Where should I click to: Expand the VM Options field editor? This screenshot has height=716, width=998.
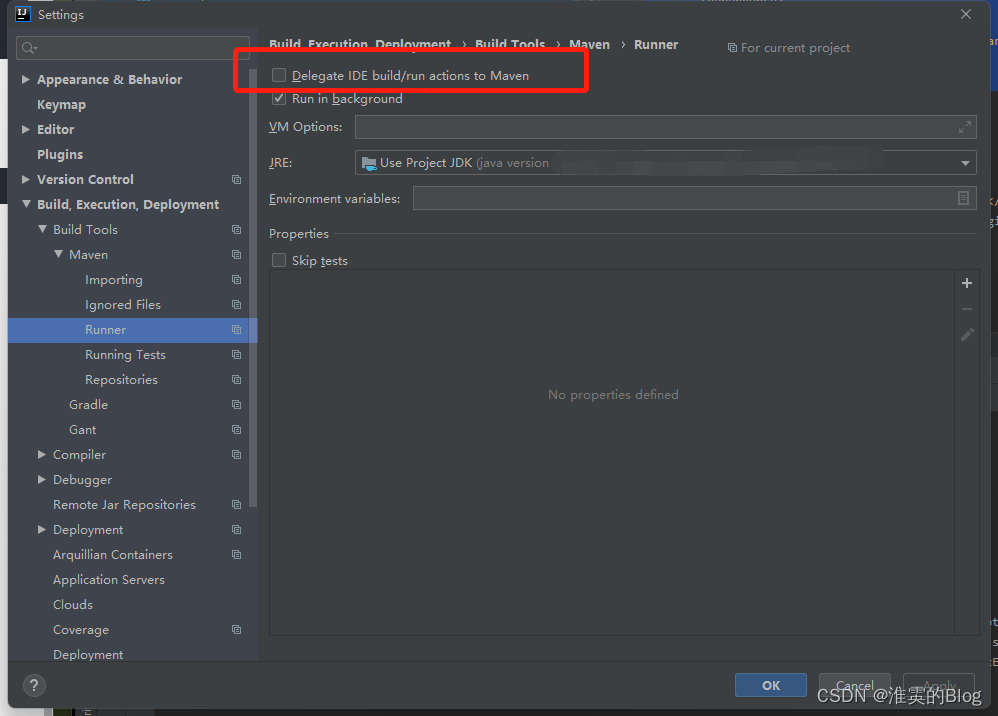964,127
